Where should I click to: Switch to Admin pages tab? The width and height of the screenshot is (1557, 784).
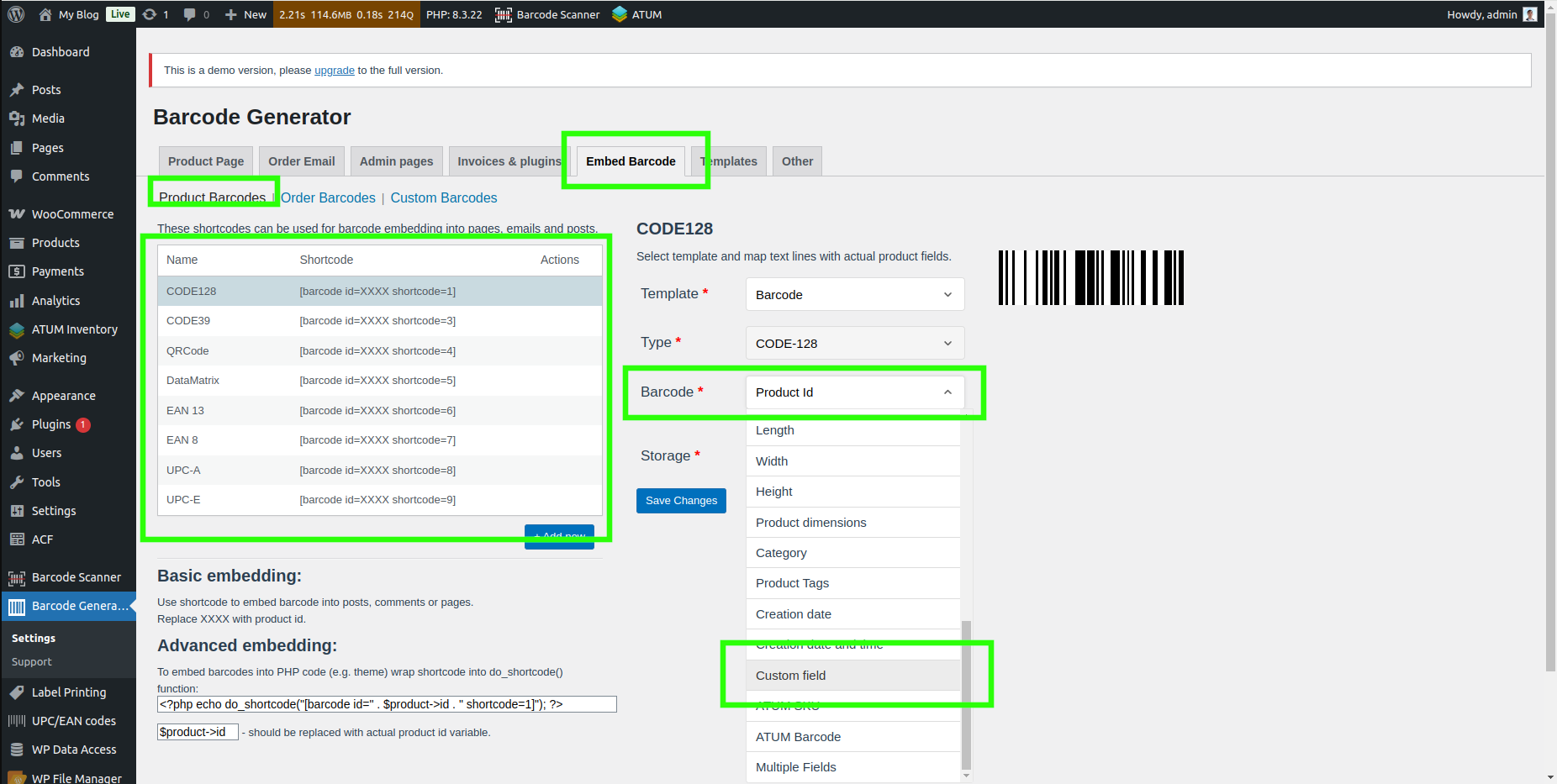pyautogui.click(x=397, y=161)
